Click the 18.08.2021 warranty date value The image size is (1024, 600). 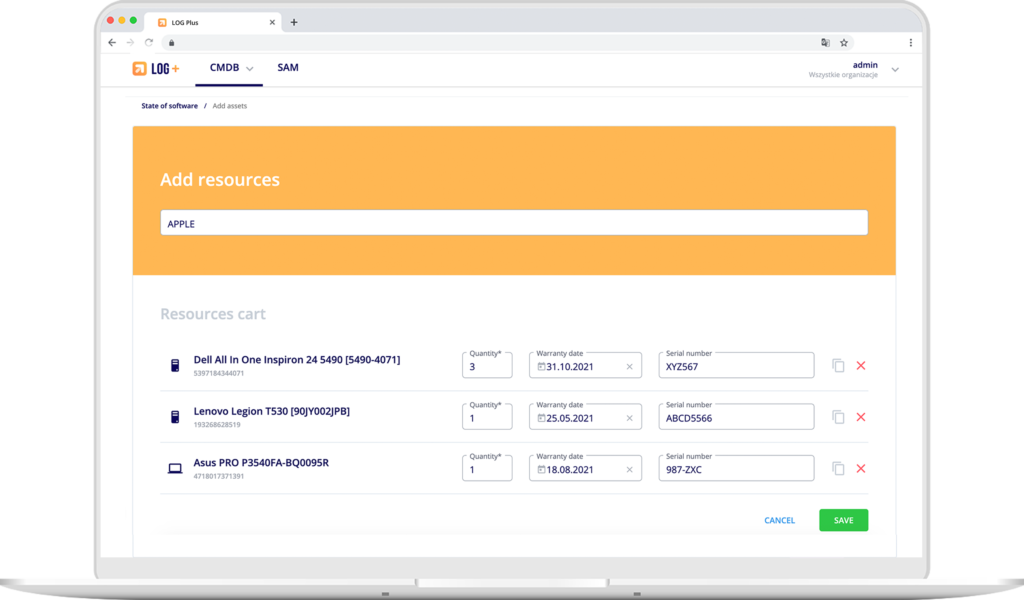(x=570, y=470)
